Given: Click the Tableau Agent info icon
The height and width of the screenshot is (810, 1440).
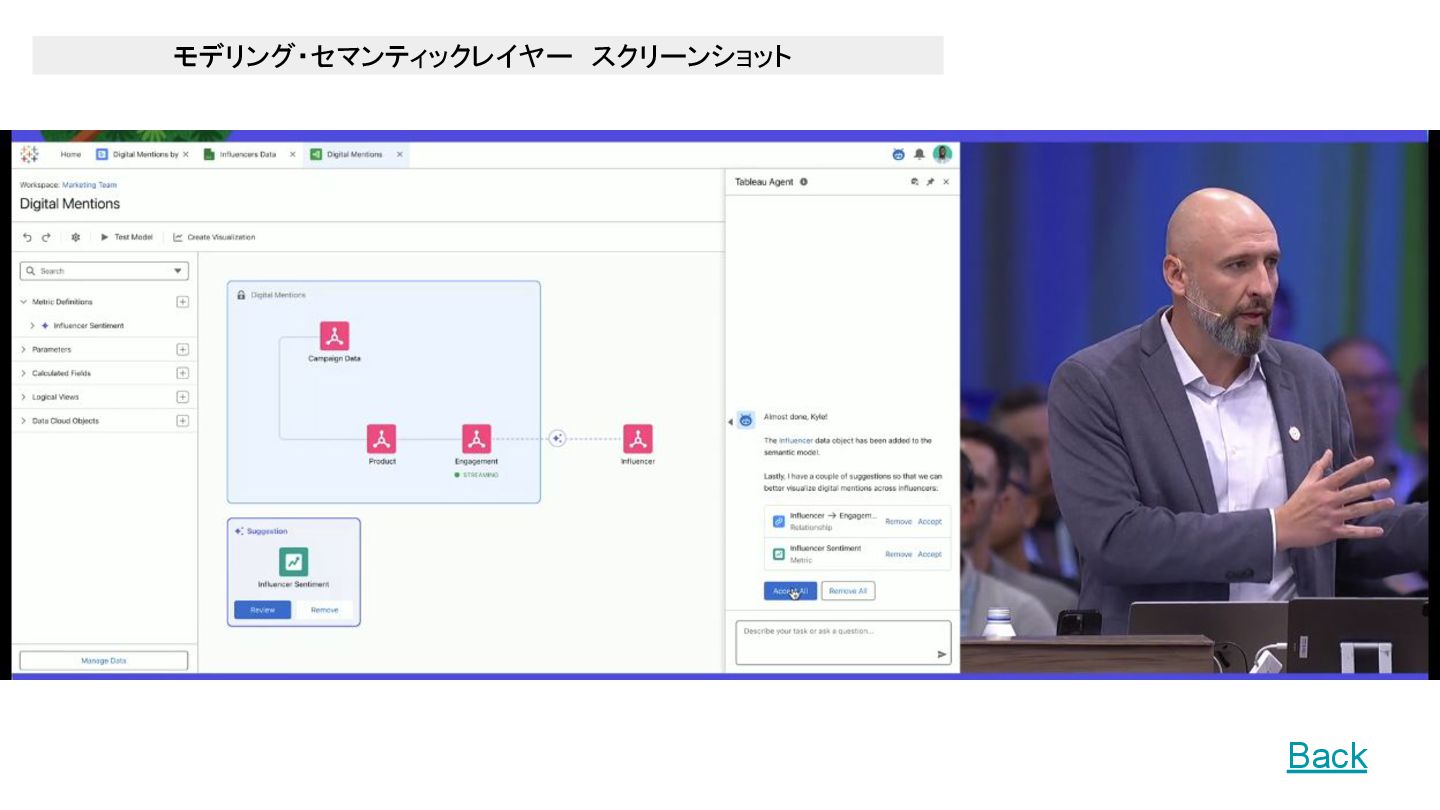Looking at the screenshot, I should [x=804, y=182].
